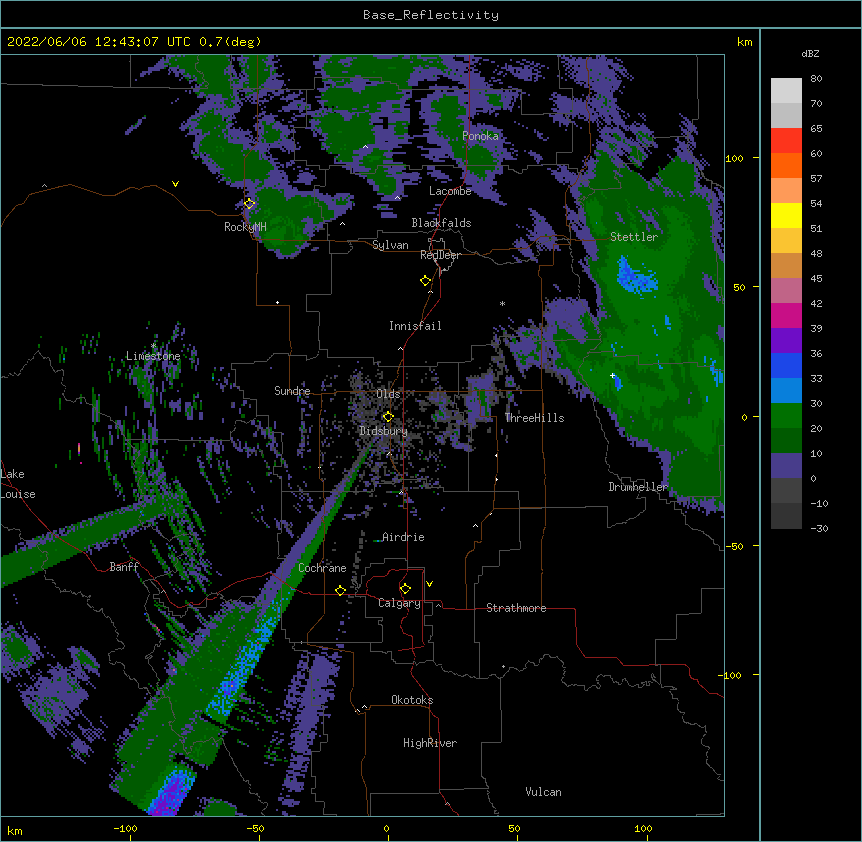Click the Innisfail label

tap(415, 326)
